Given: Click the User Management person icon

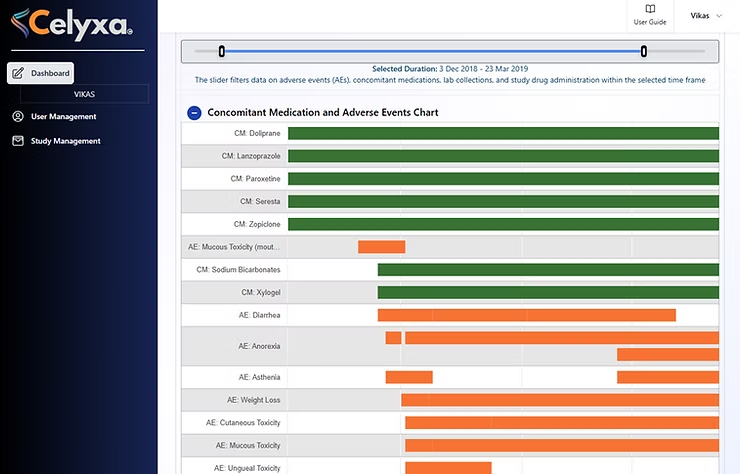Looking at the screenshot, I should 18,116.
